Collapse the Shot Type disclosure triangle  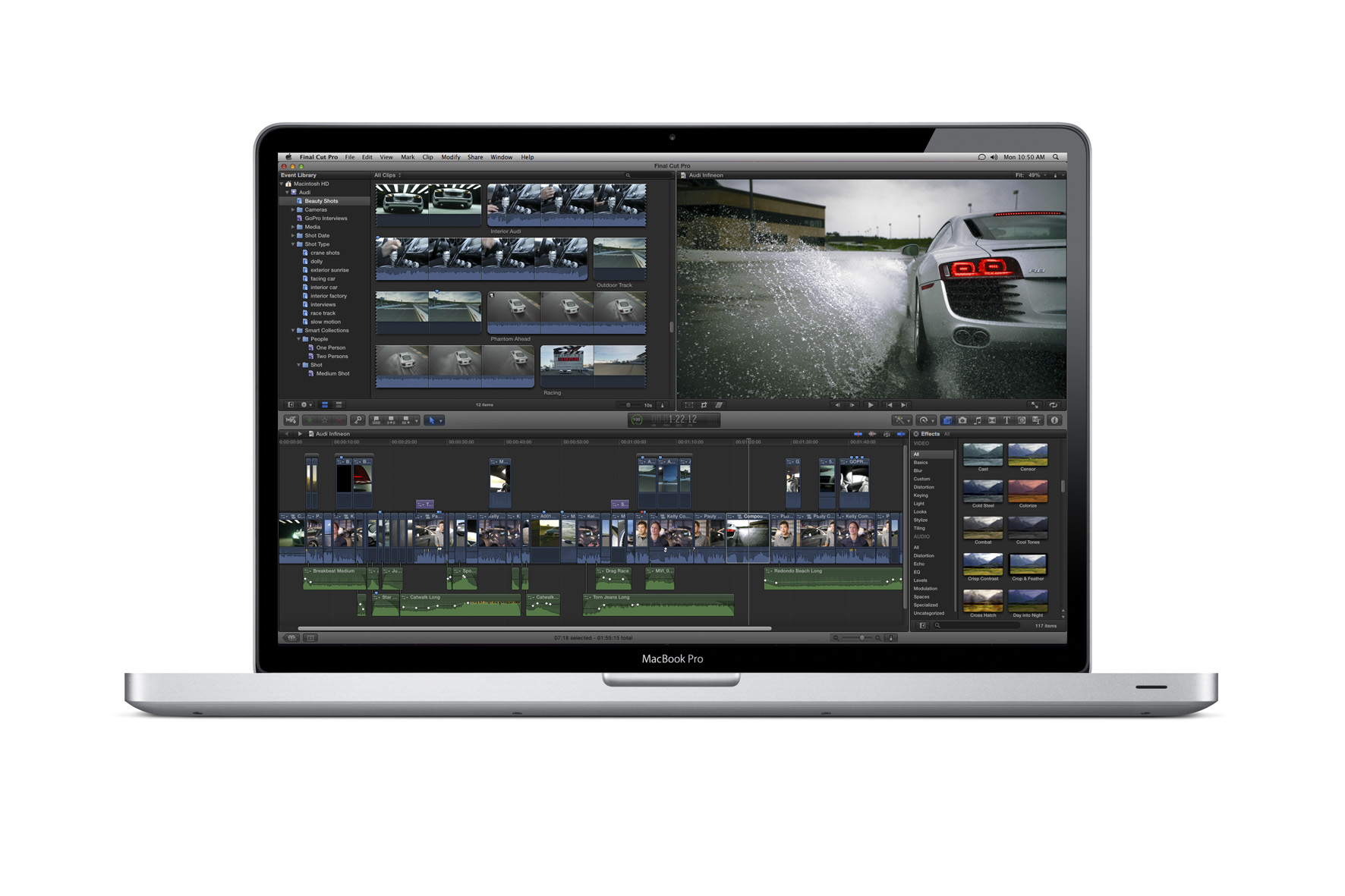point(292,244)
